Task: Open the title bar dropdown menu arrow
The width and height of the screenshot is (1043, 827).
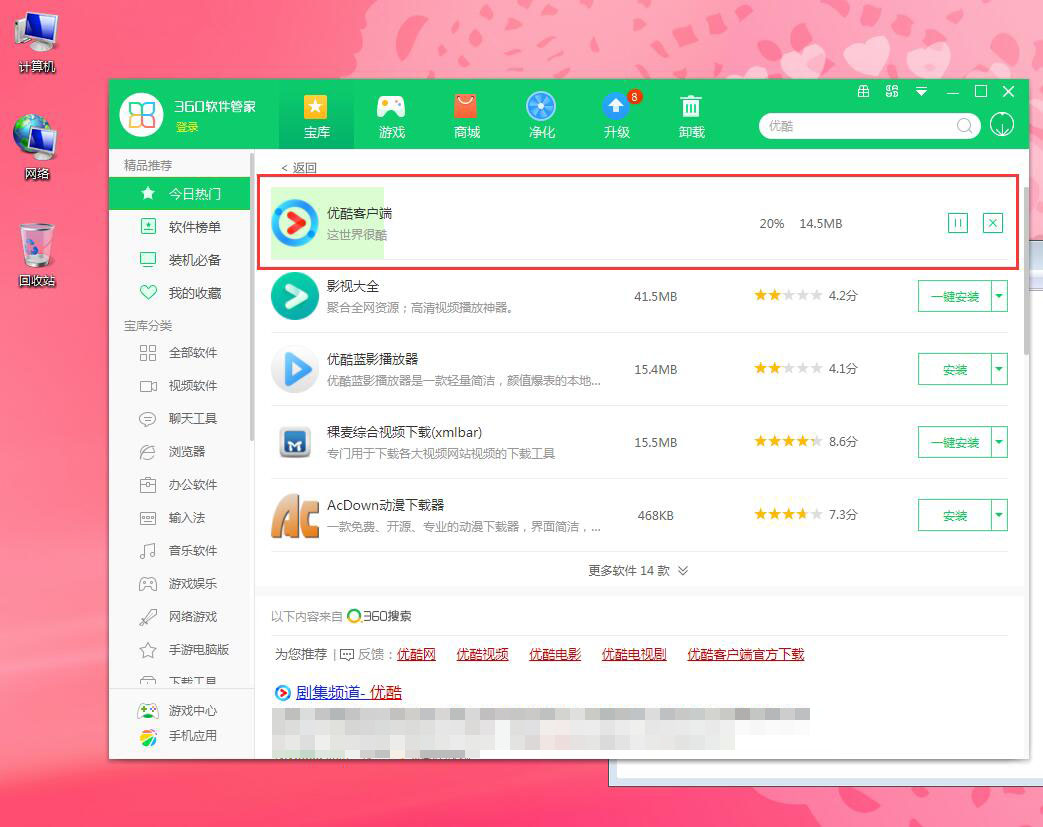Action: click(921, 91)
